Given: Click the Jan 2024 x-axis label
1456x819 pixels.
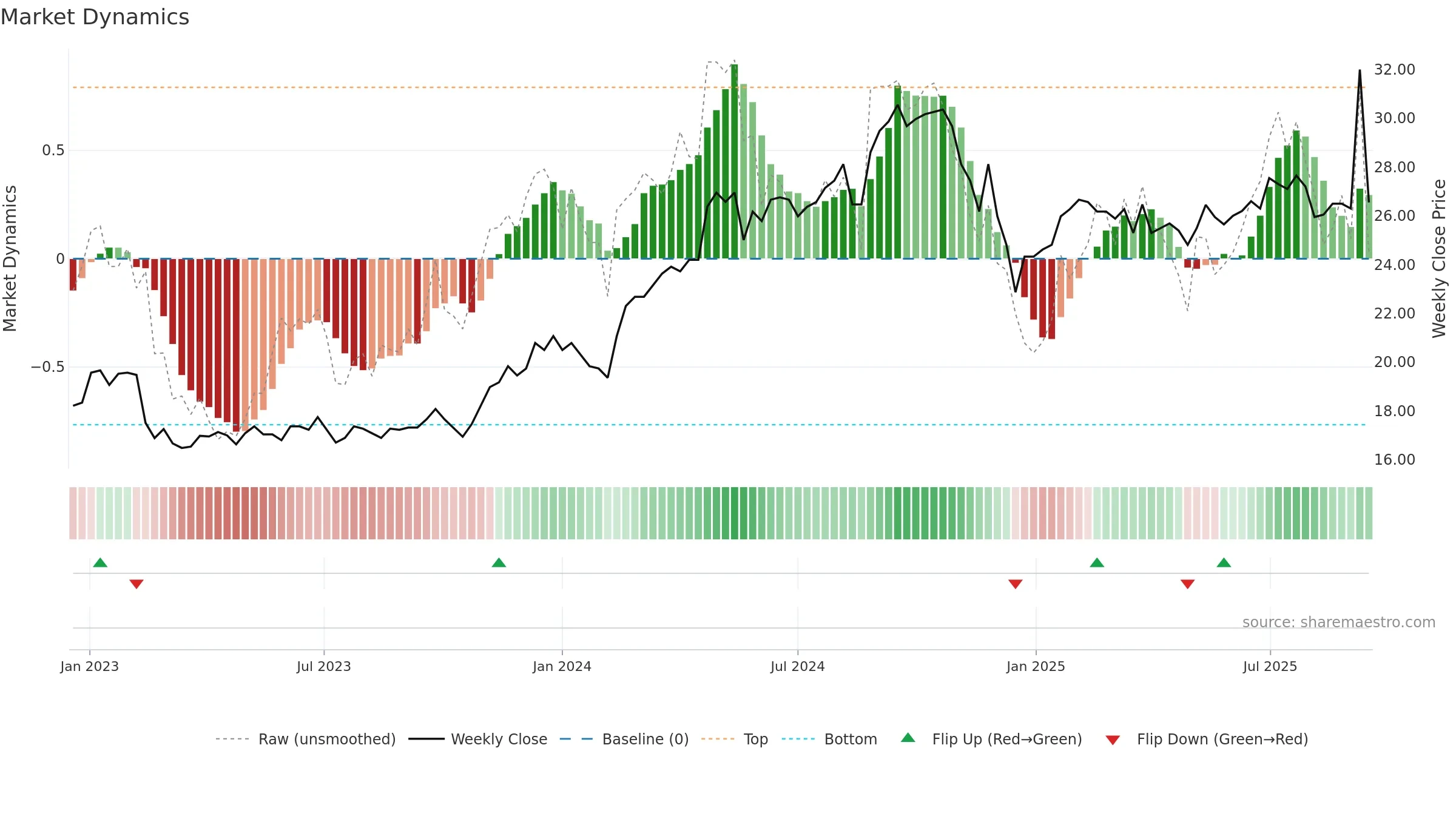Looking at the screenshot, I should 562,666.
